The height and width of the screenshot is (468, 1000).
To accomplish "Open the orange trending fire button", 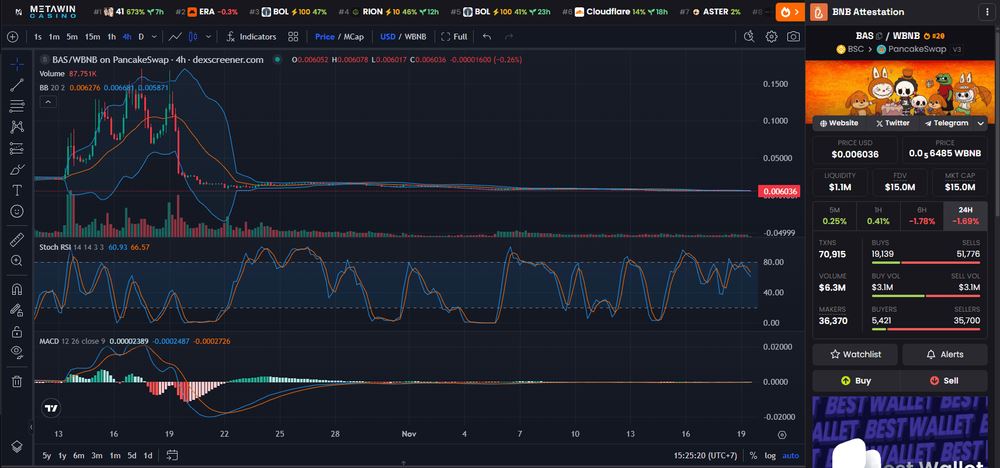I will (x=790, y=11).
